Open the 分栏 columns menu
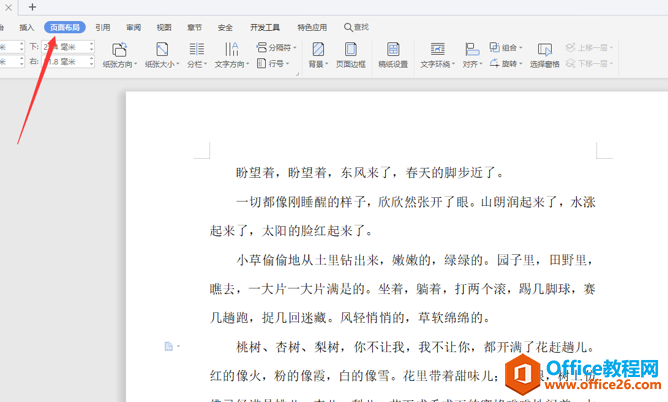The width and height of the screenshot is (668, 402). click(x=196, y=55)
